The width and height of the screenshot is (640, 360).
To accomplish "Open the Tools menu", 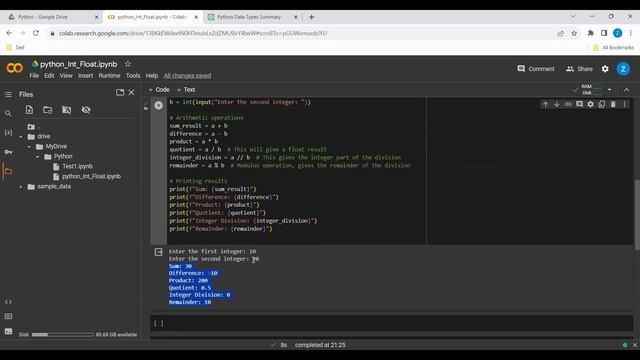I will click(x=133, y=76).
